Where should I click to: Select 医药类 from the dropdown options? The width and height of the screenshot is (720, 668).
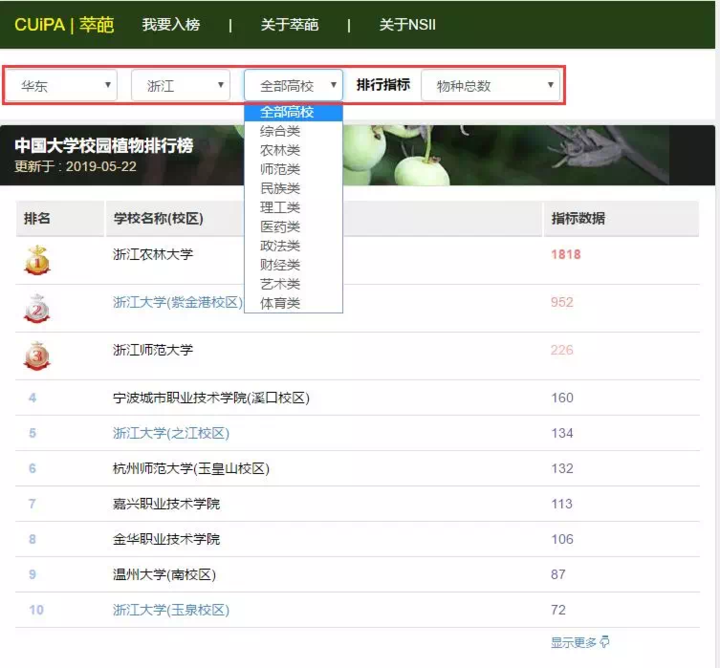tap(280, 226)
